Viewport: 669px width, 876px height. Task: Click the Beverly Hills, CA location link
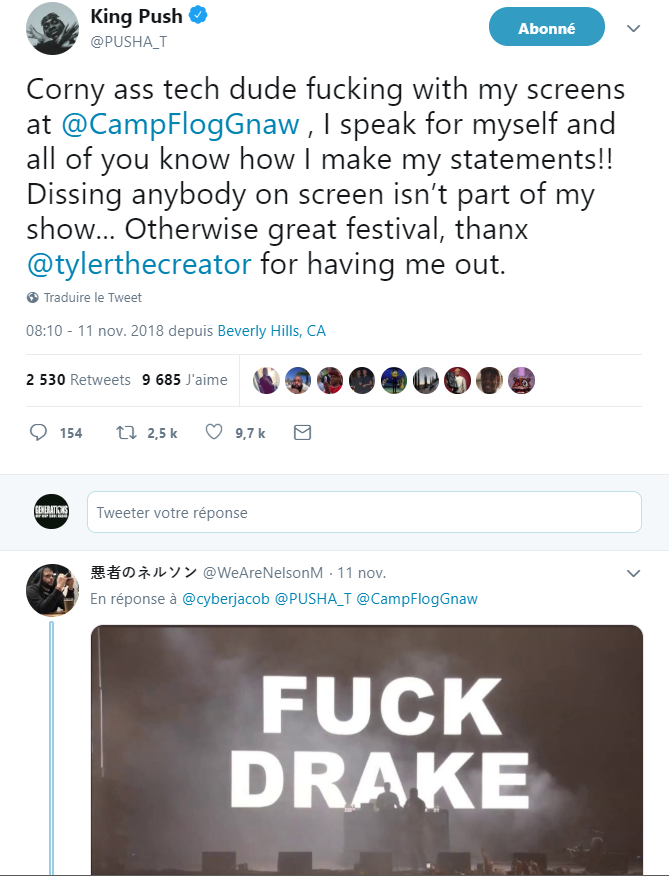271,331
